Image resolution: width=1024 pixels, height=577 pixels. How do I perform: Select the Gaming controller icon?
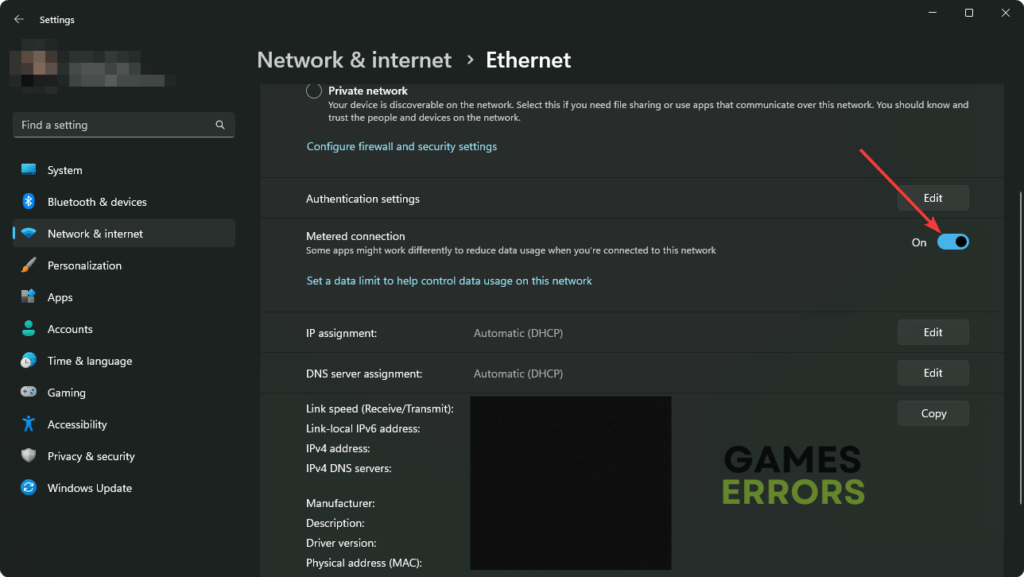pyautogui.click(x=29, y=392)
